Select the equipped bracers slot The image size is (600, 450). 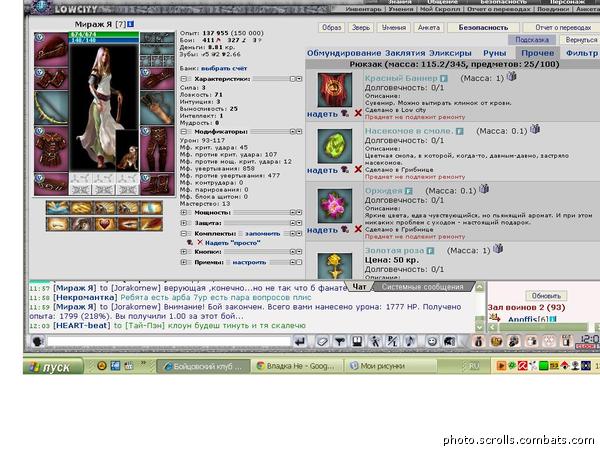point(51,79)
